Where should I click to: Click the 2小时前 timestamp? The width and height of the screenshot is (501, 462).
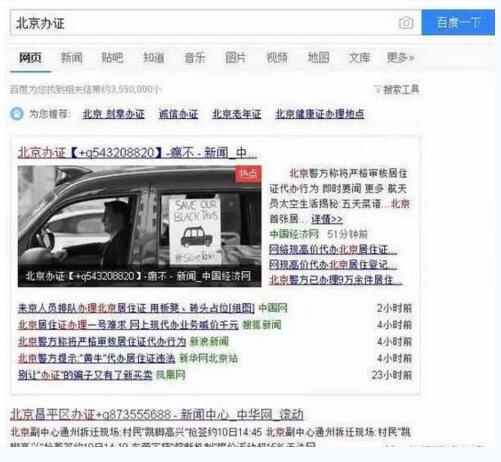click(394, 308)
